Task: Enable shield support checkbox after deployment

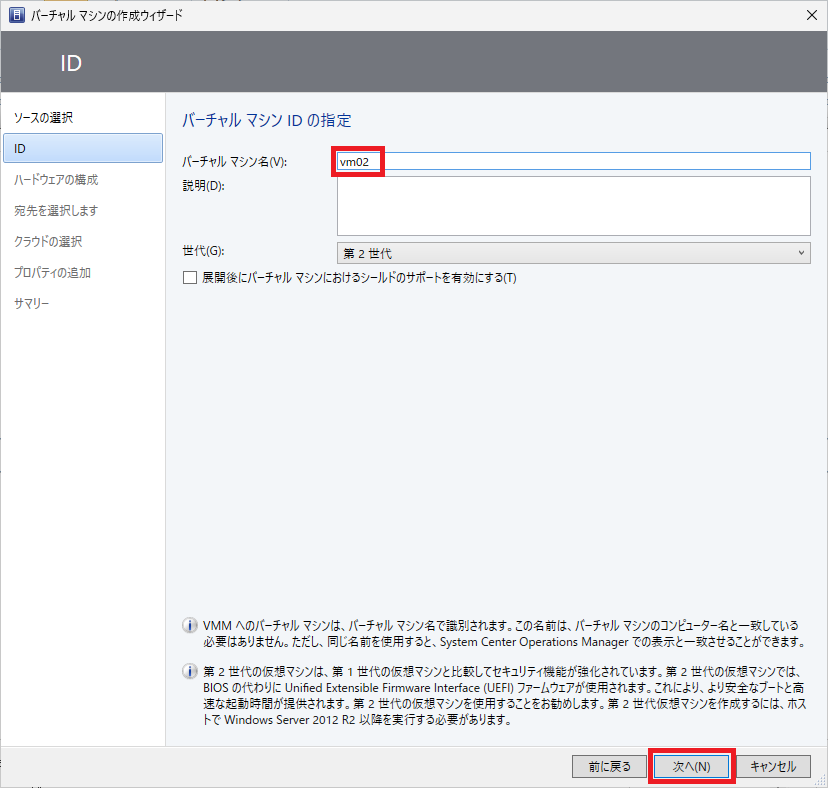Action: point(190,277)
